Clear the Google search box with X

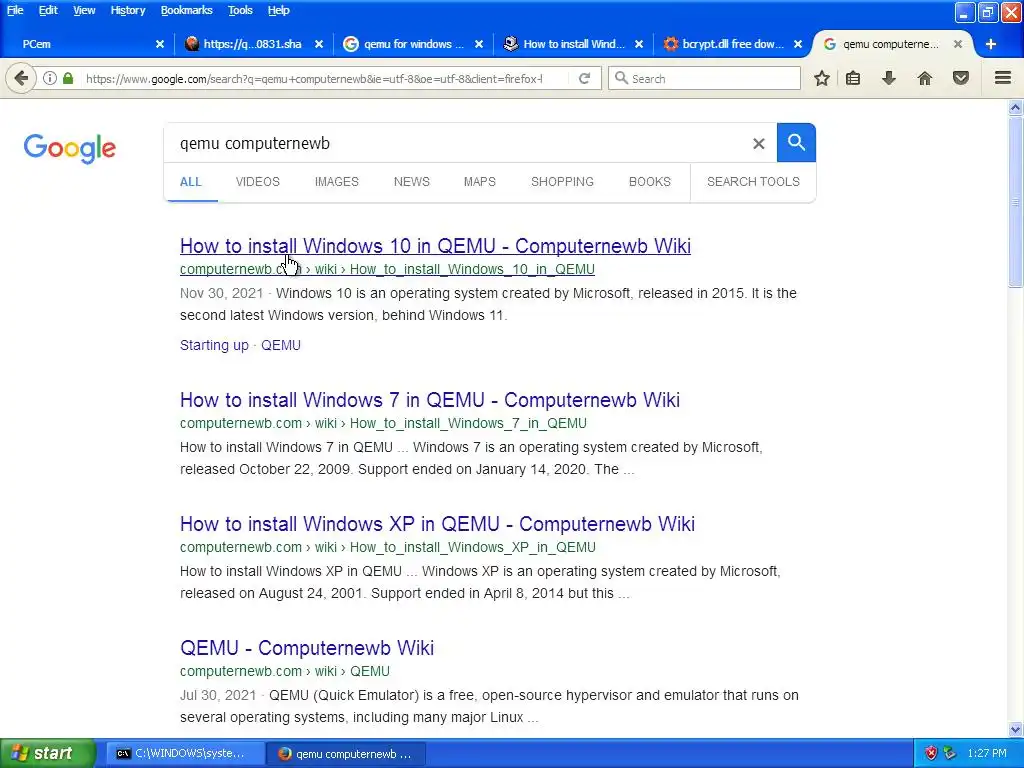pos(758,144)
